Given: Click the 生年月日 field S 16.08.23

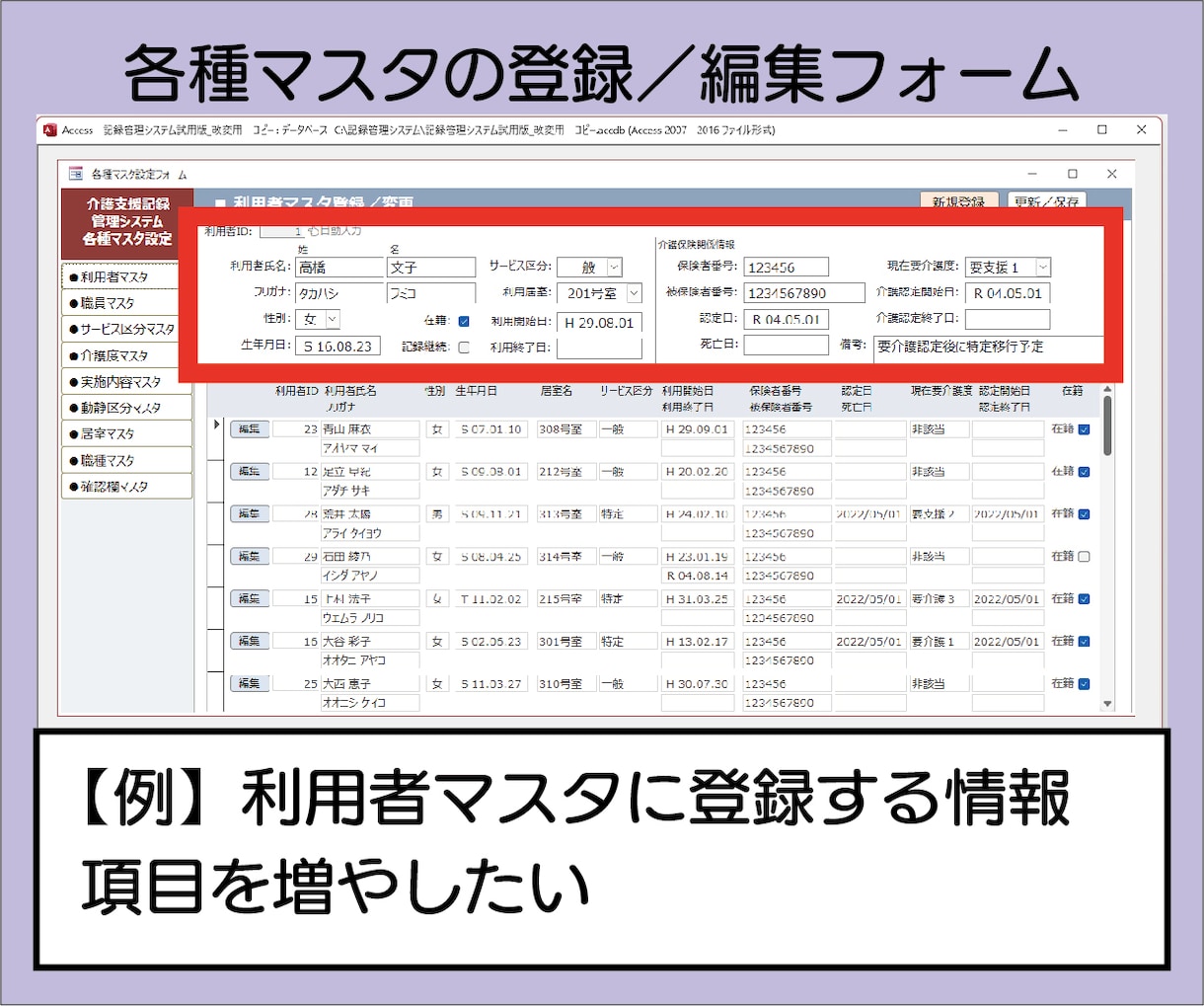Looking at the screenshot, I should (339, 347).
